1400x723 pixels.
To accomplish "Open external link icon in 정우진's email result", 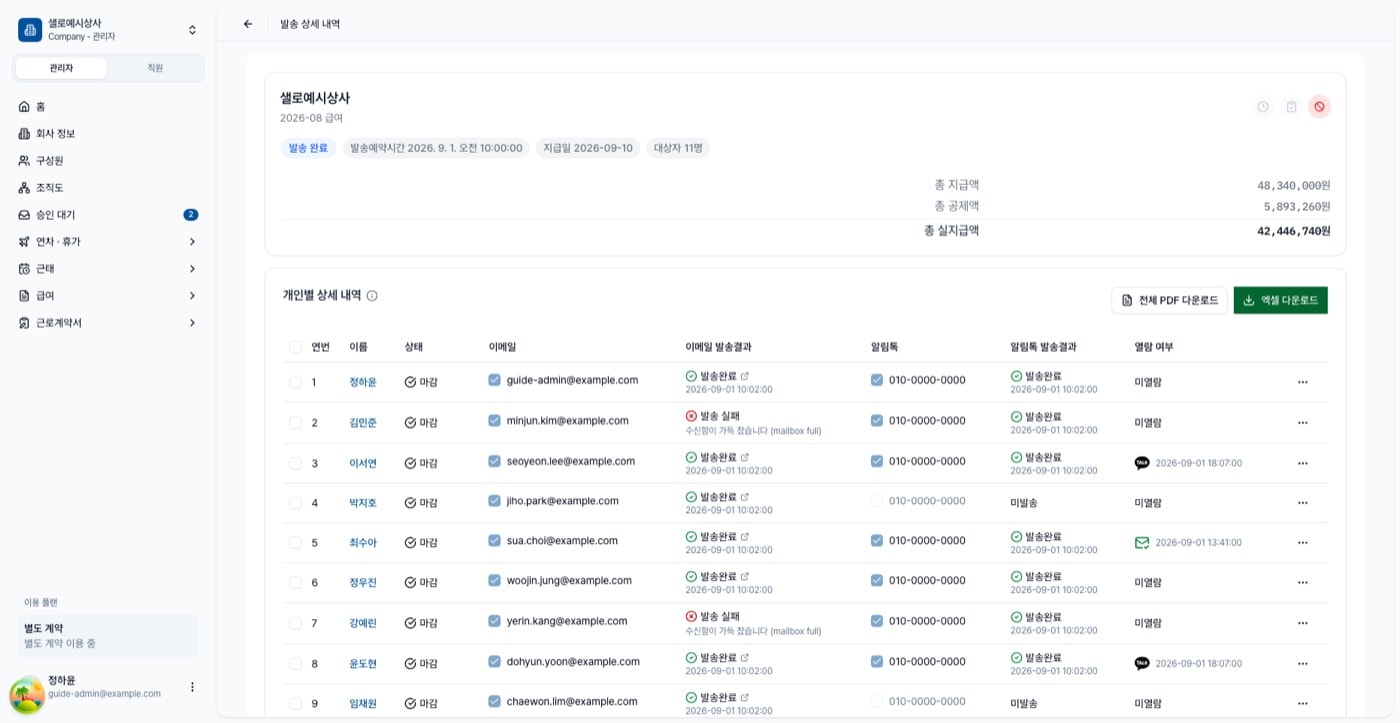I will click(744, 577).
